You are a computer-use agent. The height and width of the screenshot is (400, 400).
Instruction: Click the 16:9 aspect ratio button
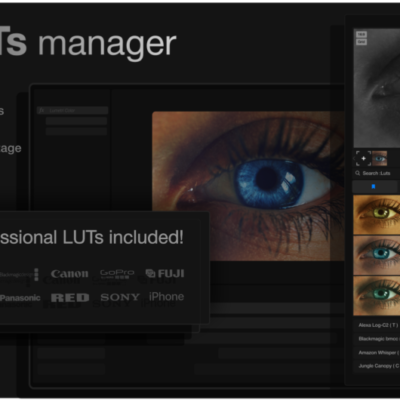[x=361, y=34]
